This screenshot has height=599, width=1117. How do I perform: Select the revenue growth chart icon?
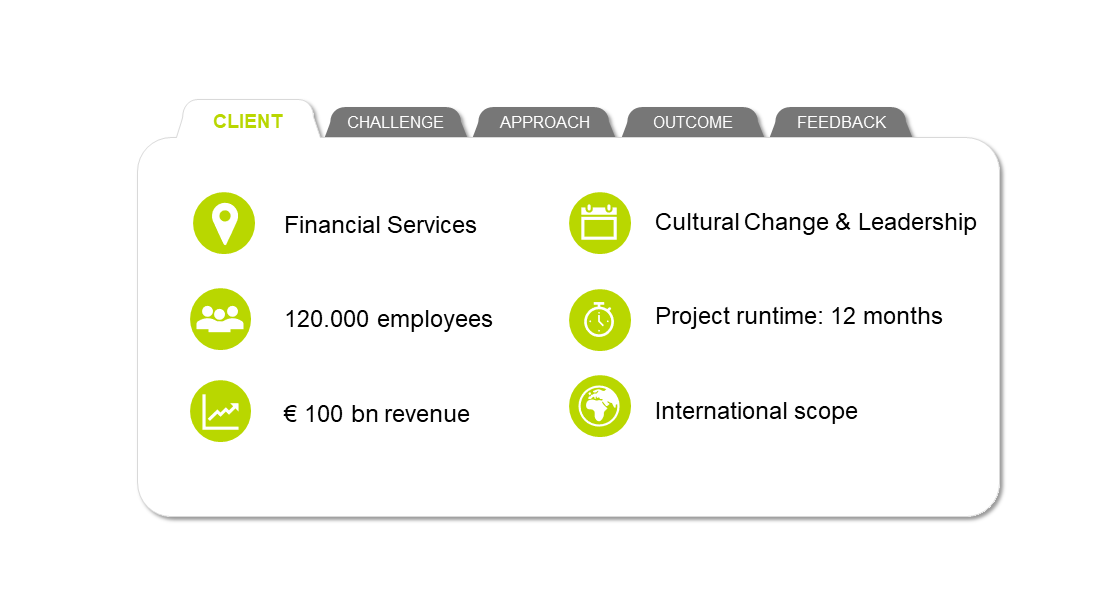tap(220, 411)
